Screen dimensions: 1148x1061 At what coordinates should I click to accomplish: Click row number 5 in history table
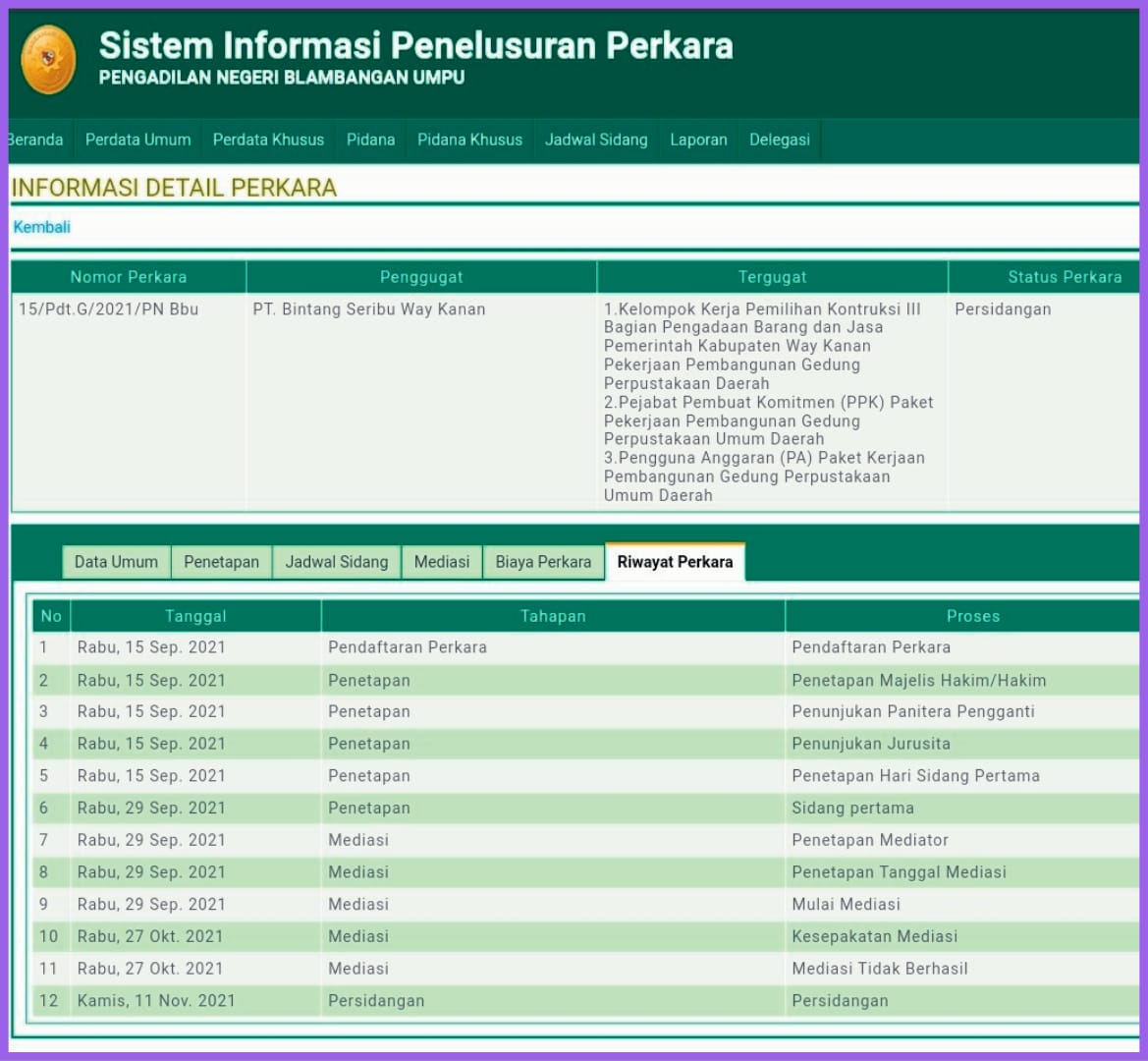(44, 776)
